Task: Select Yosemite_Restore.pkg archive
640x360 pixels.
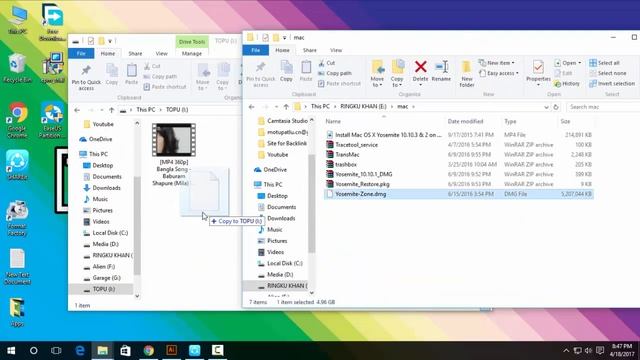Action: (459, 184)
